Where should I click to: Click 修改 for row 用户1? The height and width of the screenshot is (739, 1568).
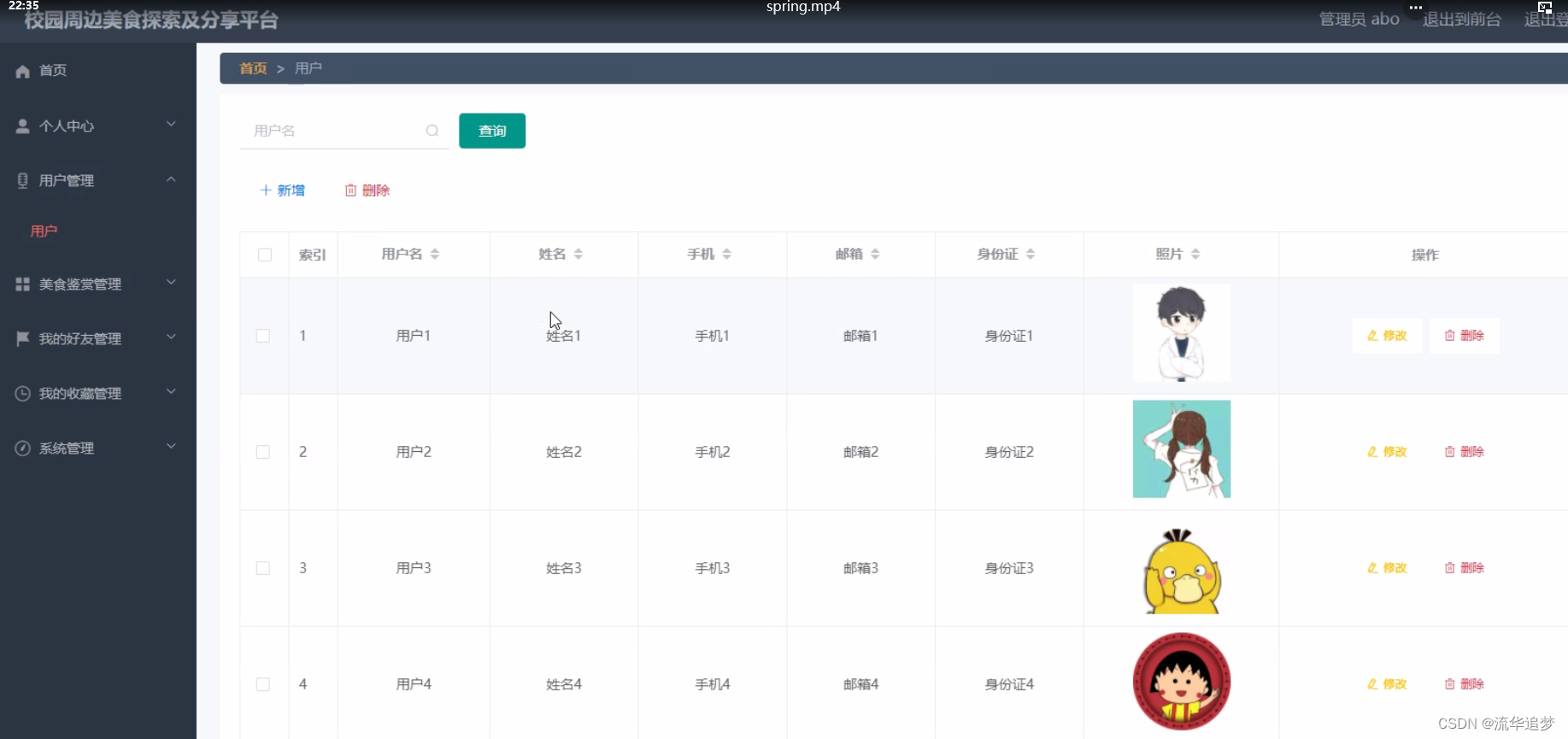pyautogui.click(x=1387, y=336)
